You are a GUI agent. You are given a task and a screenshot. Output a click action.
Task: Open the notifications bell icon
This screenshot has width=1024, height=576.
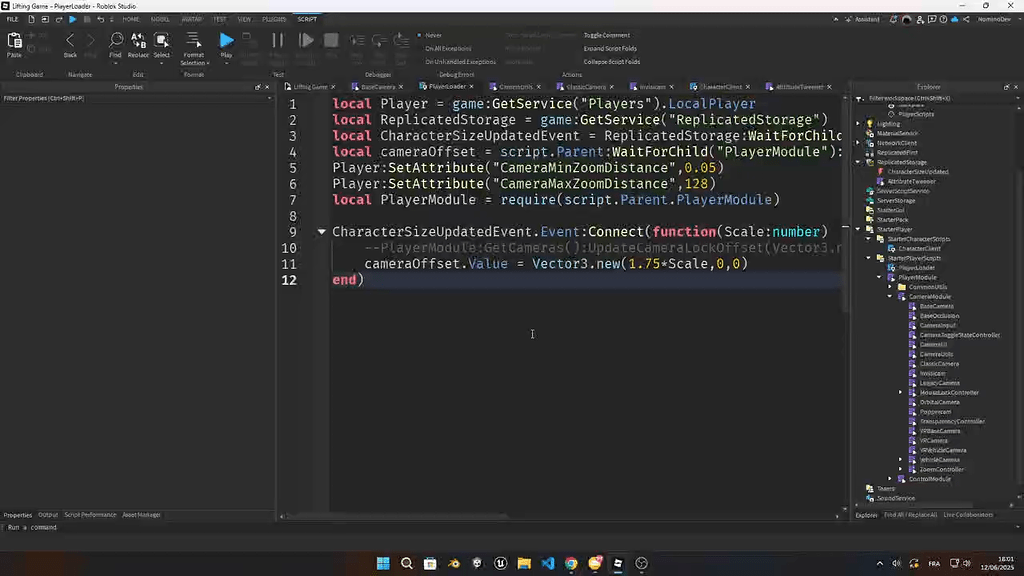(x=893, y=20)
